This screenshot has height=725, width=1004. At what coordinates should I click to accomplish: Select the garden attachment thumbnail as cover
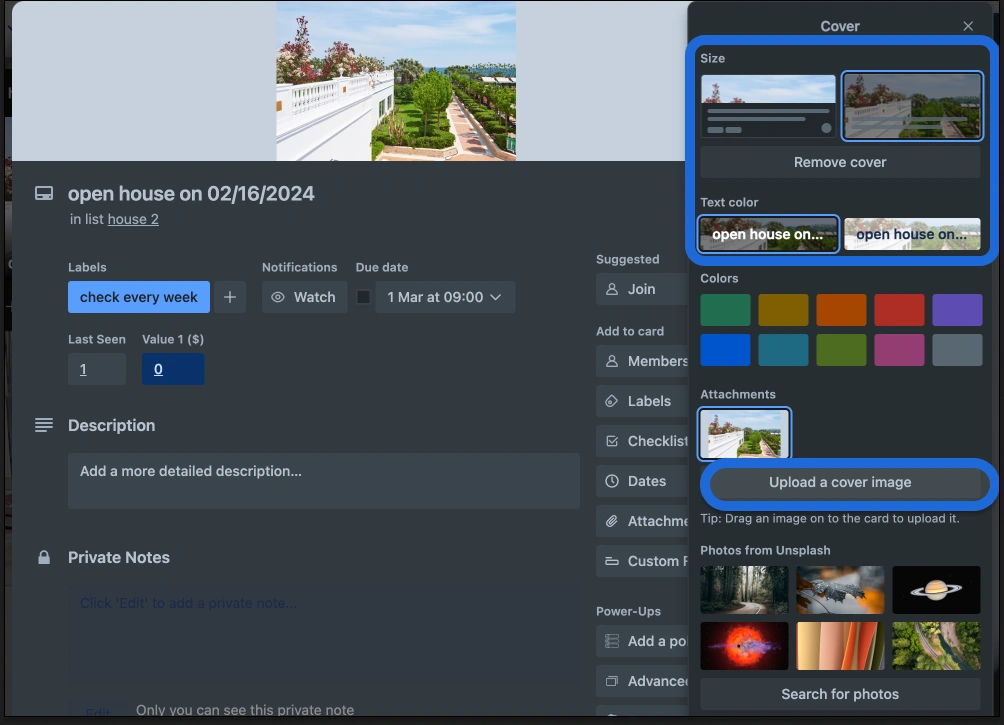[x=744, y=434]
